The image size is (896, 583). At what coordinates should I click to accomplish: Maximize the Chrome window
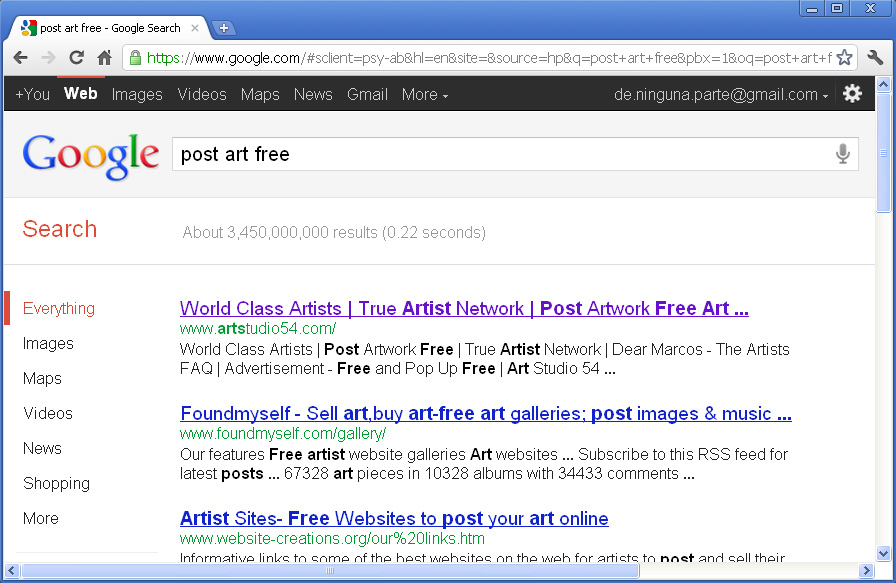pyautogui.click(x=837, y=9)
